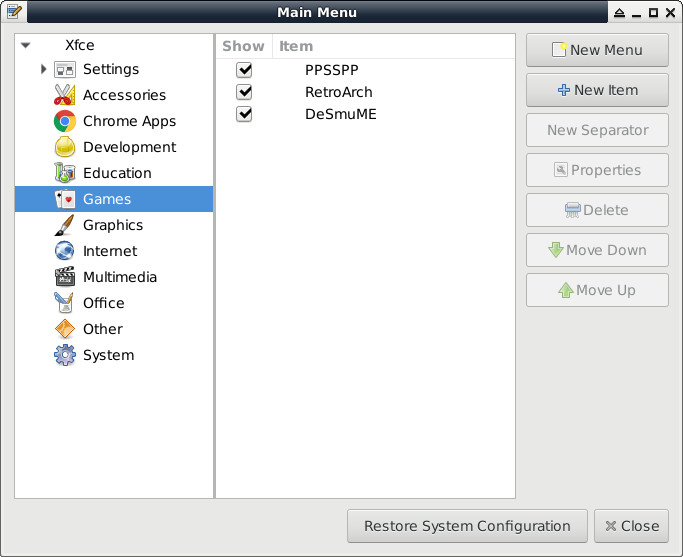Click Restore System Configuration

tap(467, 526)
